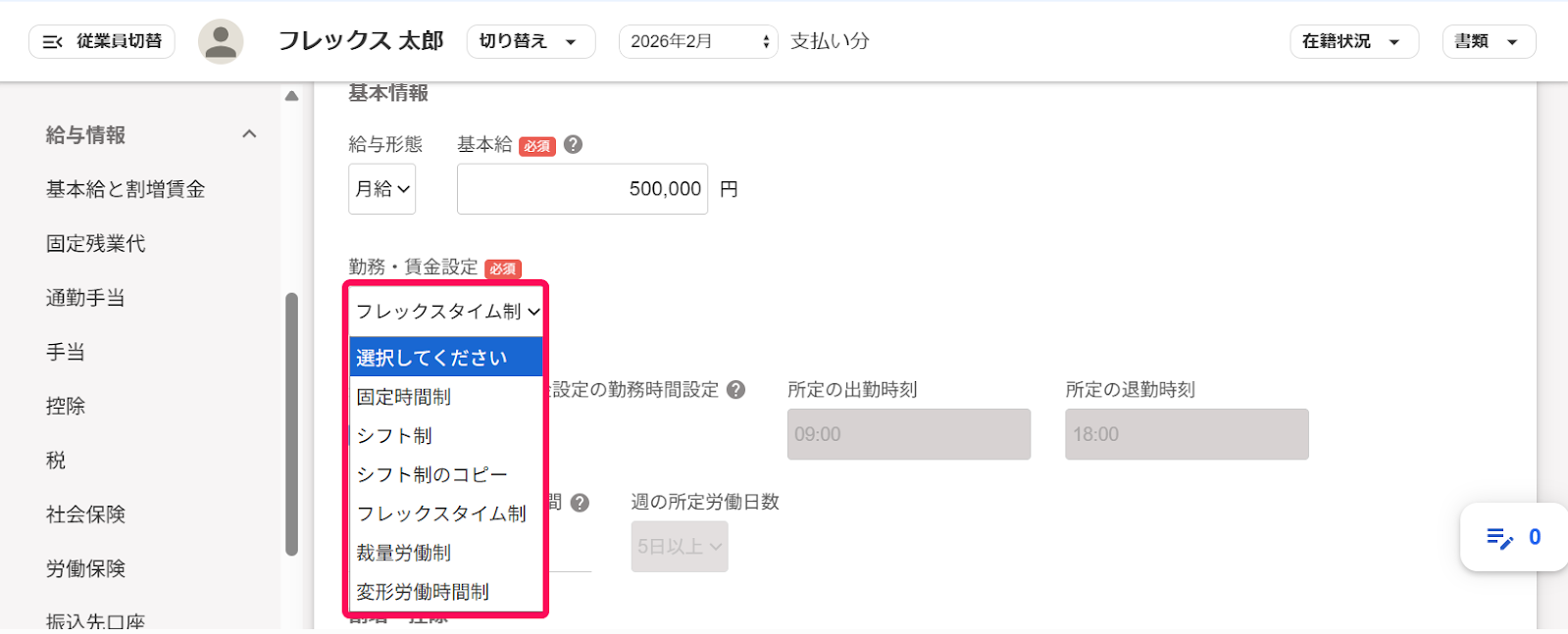Select シフト制のコピー option
The width and height of the screenshot is (1568, 634).
[x=446, y=474]
